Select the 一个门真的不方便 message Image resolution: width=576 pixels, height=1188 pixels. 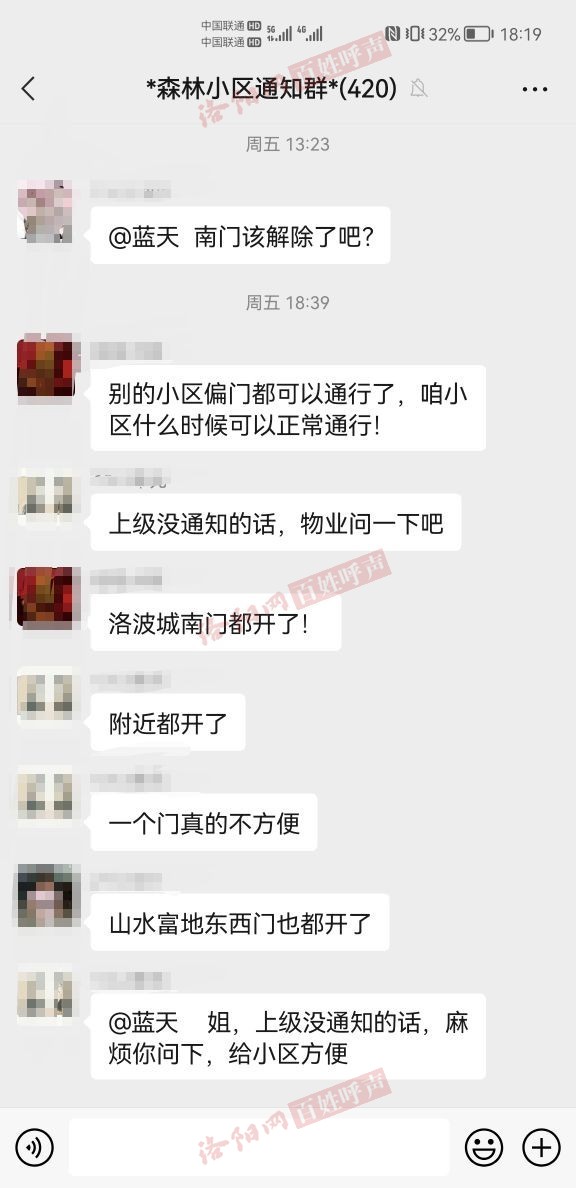204,823
